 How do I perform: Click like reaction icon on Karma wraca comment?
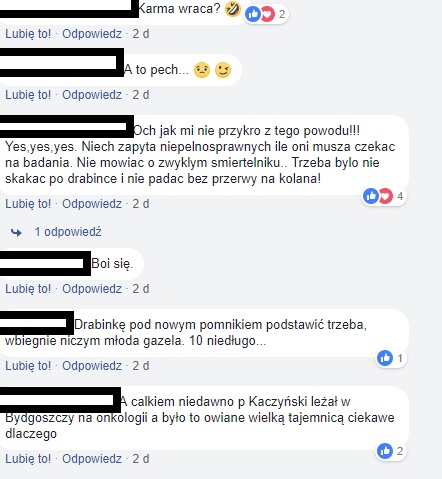[x=253, y=14]
